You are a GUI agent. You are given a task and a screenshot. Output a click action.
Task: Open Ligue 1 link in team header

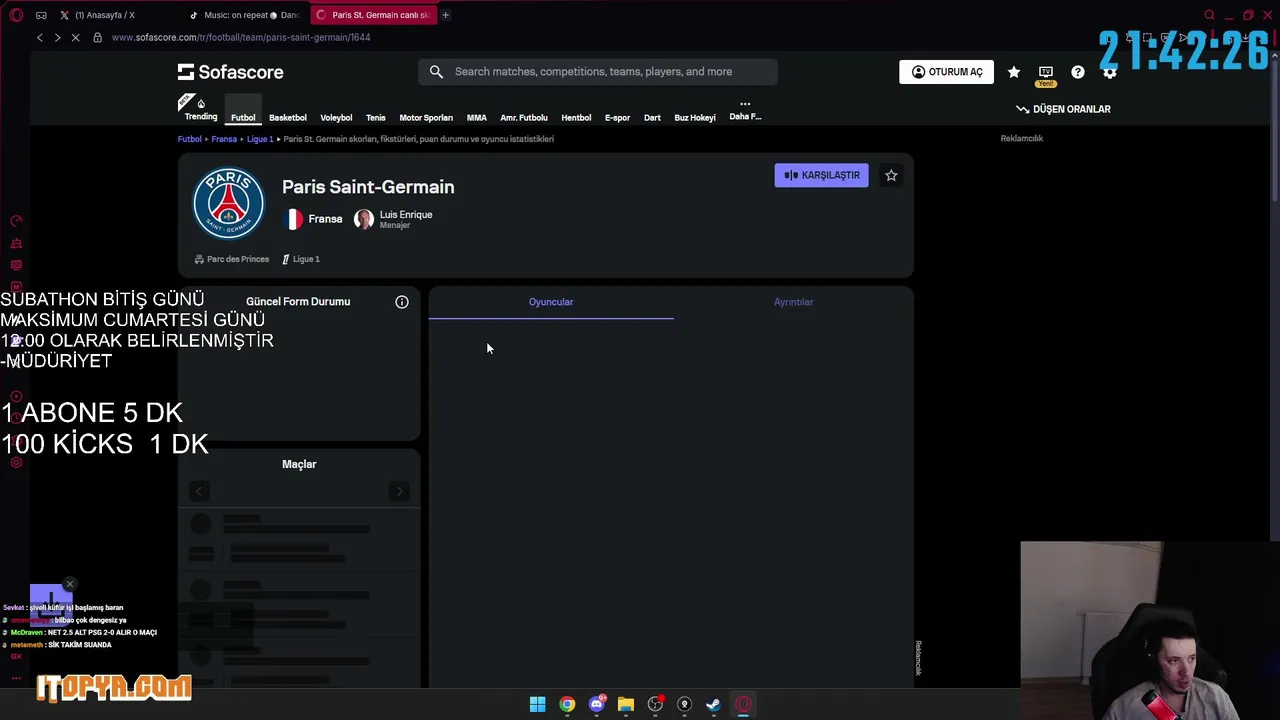pos(301,259)
